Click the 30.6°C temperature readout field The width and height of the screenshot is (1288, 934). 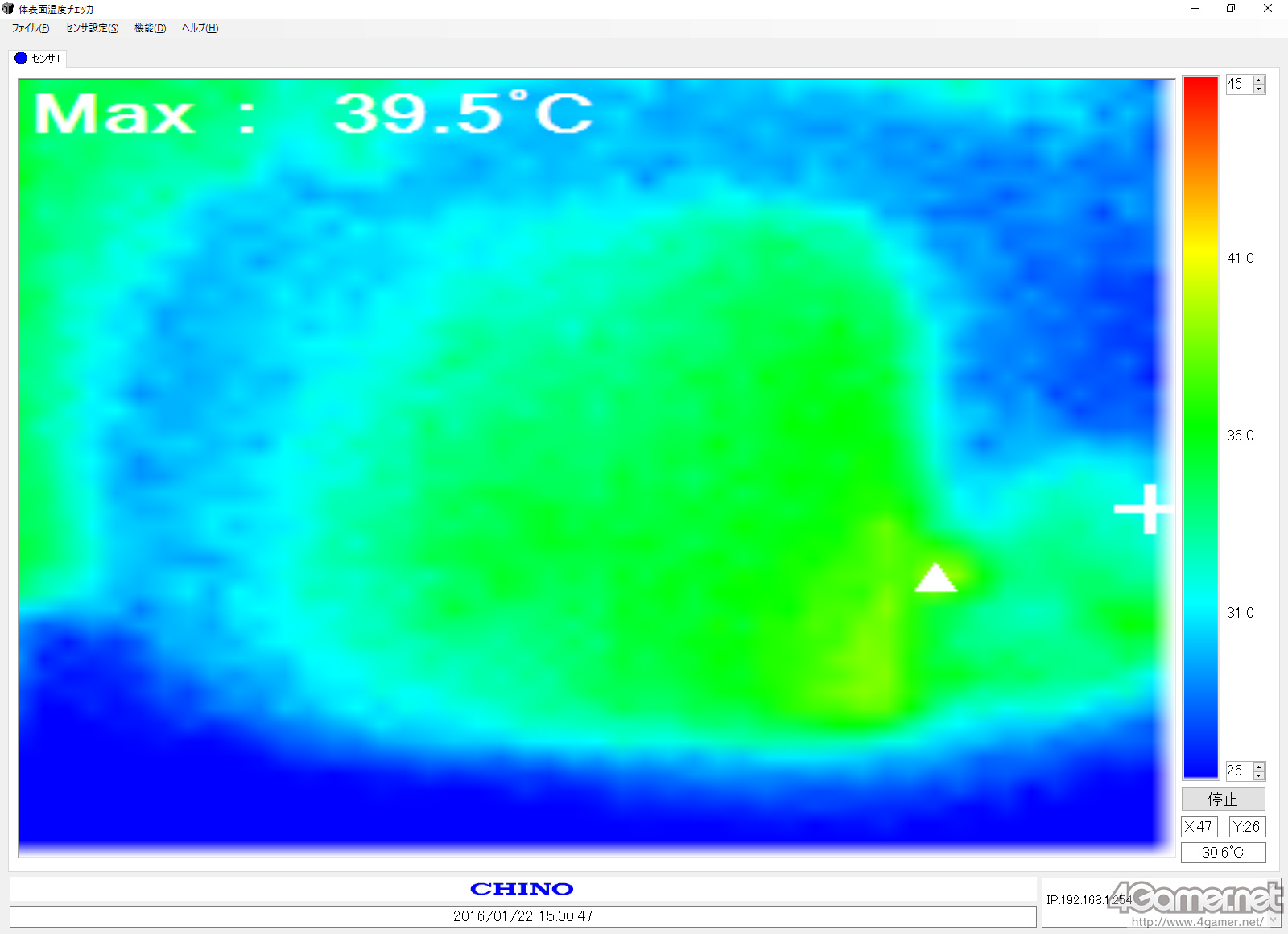pos(1223,853)
